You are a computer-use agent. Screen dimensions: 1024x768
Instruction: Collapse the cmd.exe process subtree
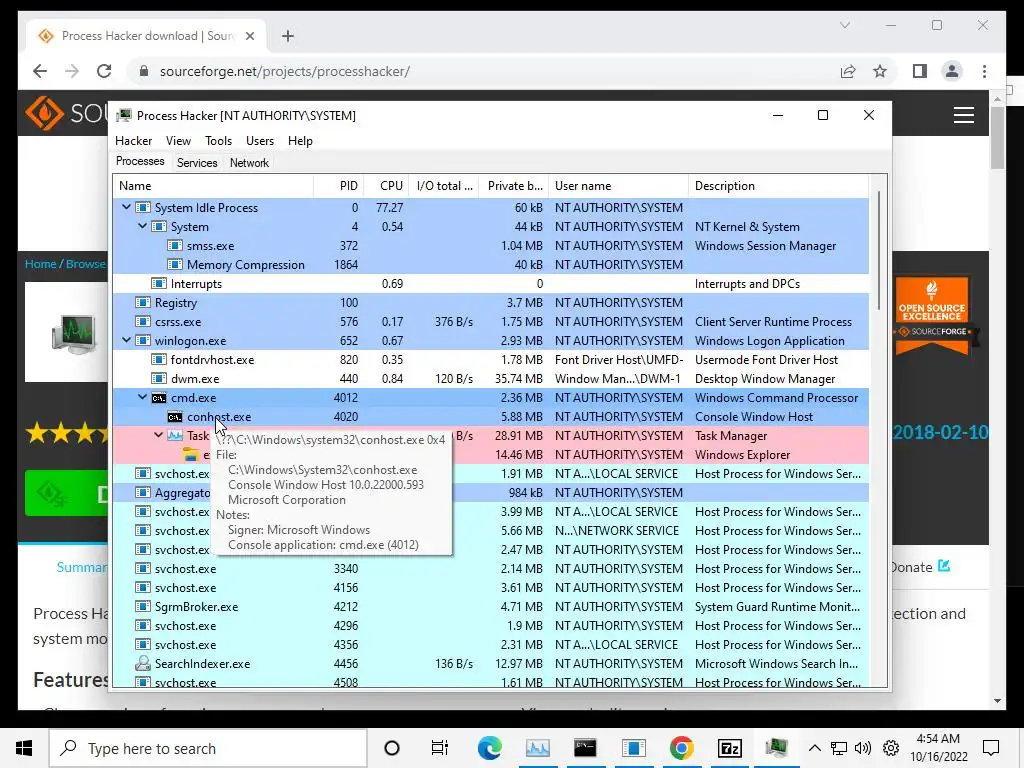click(x=142, y=397)
